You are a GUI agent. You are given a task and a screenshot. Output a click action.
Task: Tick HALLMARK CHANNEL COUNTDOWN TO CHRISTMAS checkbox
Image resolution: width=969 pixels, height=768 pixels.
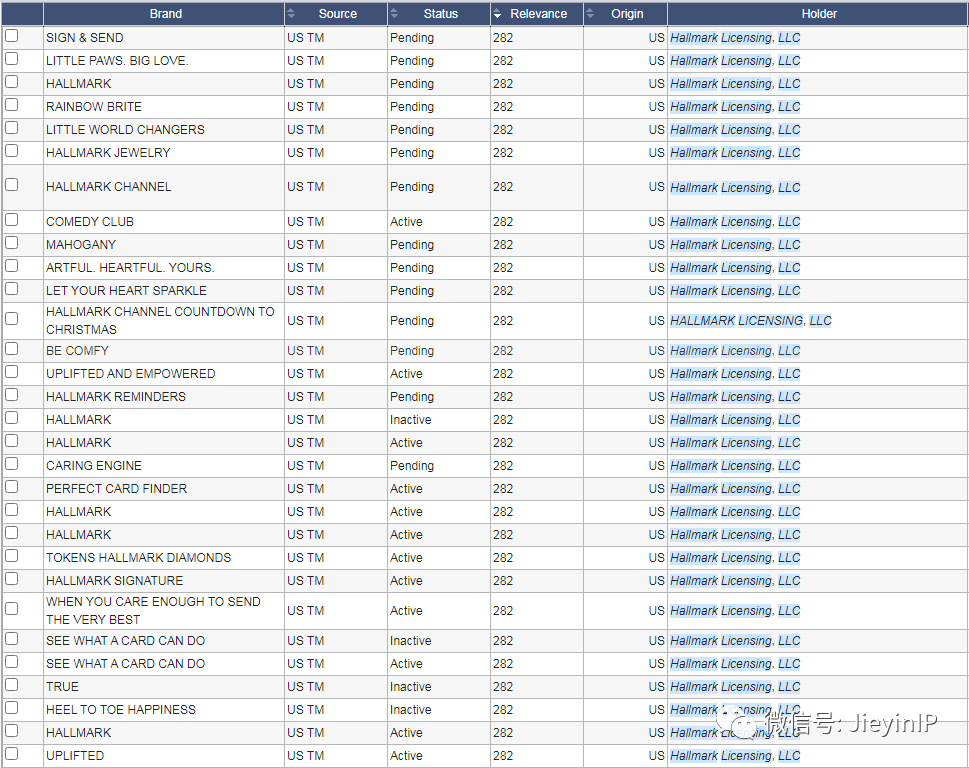tap(12, 318)
